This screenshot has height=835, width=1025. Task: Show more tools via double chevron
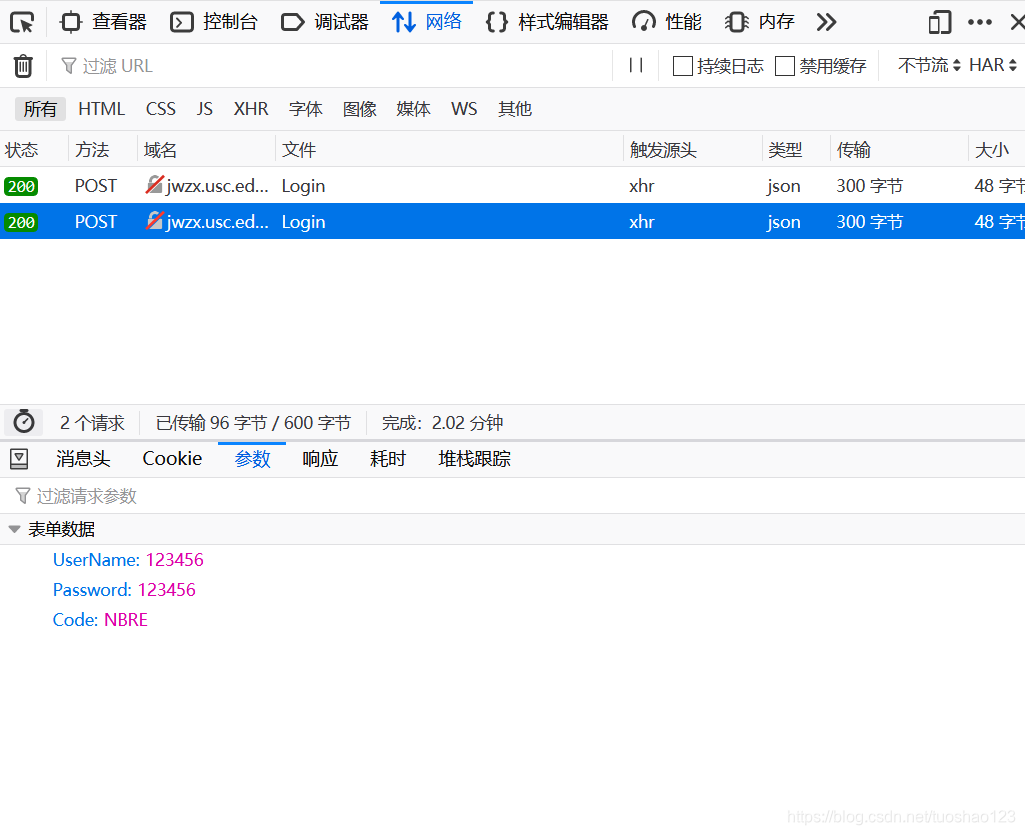click(826, 22)
